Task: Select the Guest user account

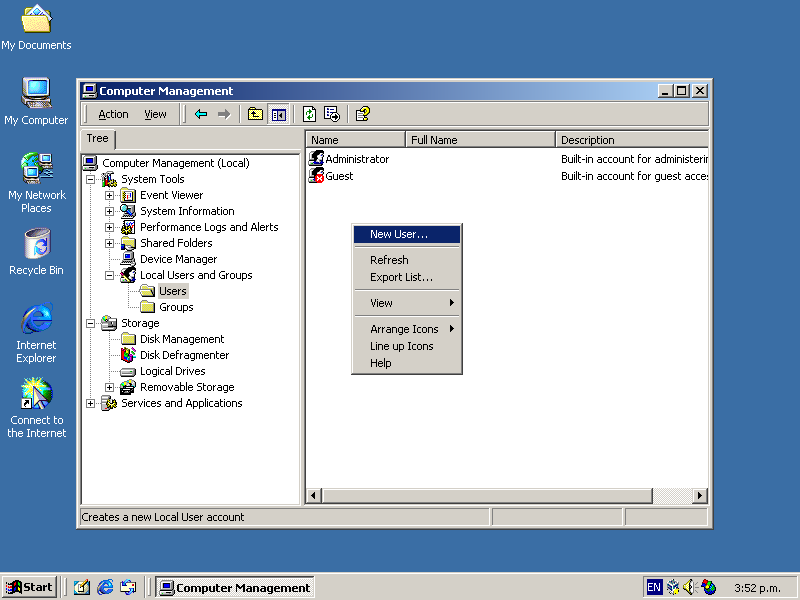Action: coord(339,176)
